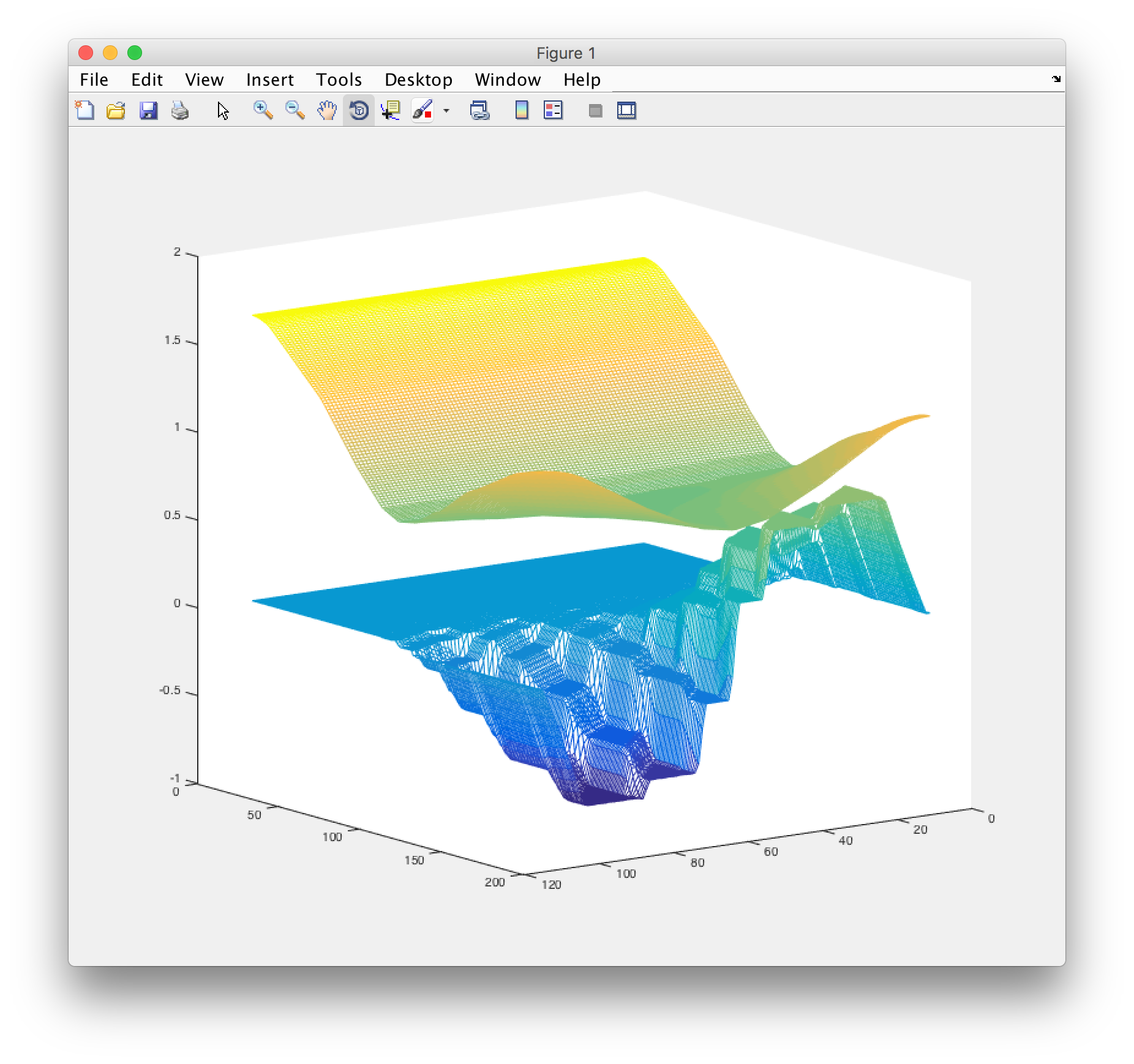Image resolution: width=1134 pixels, height=1064 pixels.
Task: Click the New Figure icon
Action: tap(84, 111)
